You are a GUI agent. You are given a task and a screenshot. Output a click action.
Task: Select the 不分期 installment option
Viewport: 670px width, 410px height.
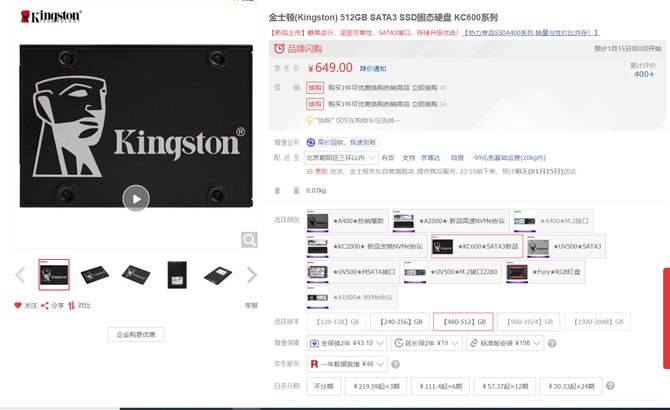[x=323, y=386]
